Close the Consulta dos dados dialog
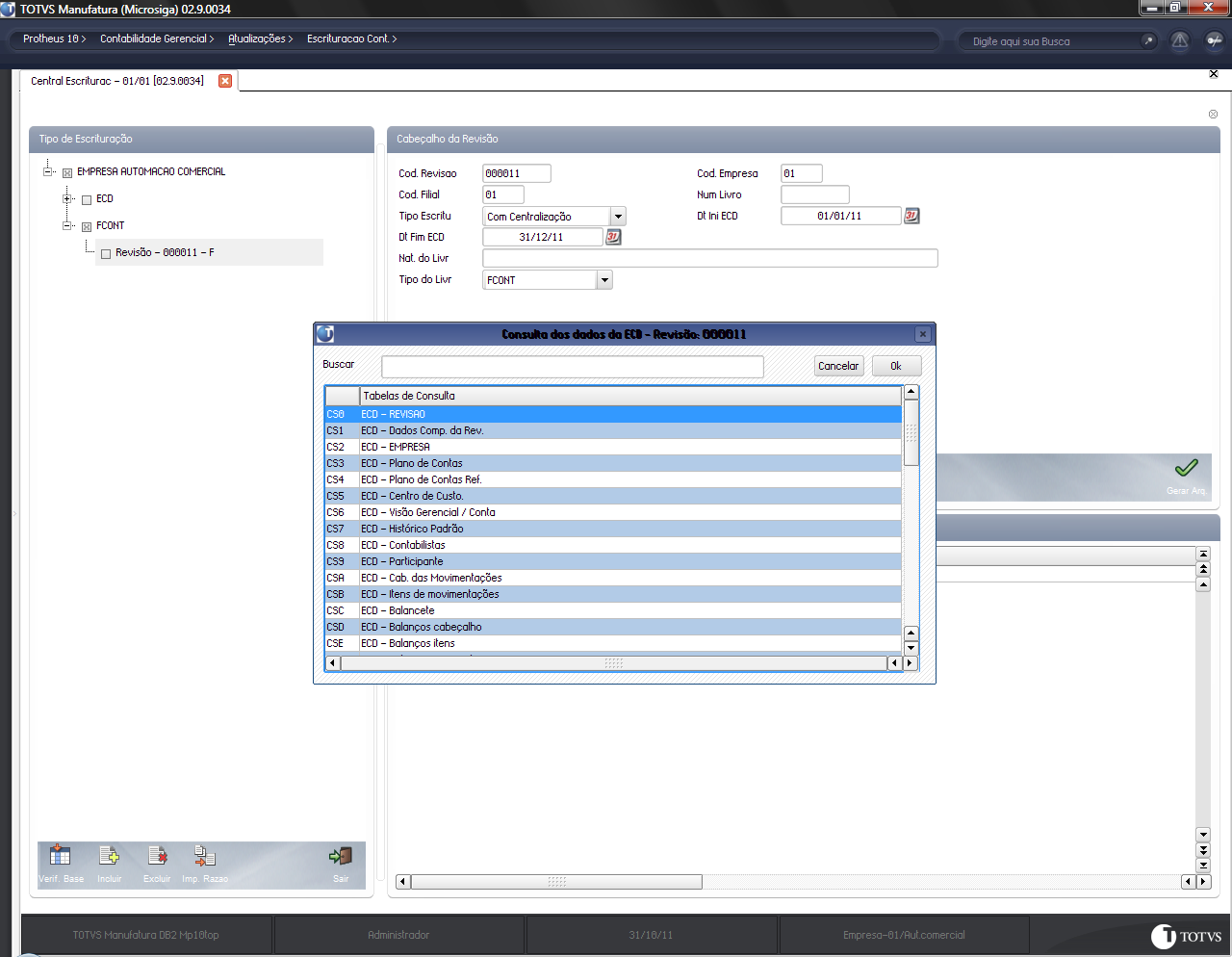This screenshot has width=1232, height=957. coord(923,334)
